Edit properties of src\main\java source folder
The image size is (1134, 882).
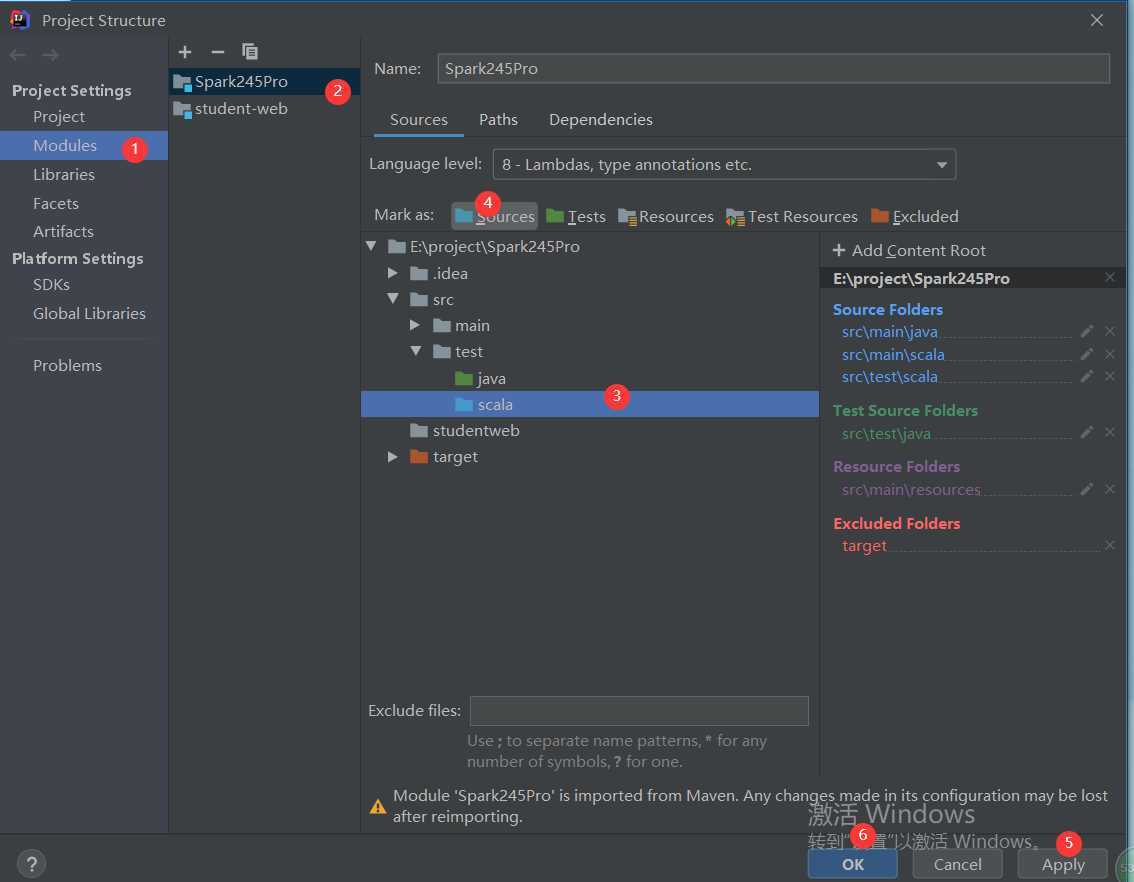point(1087,331)
